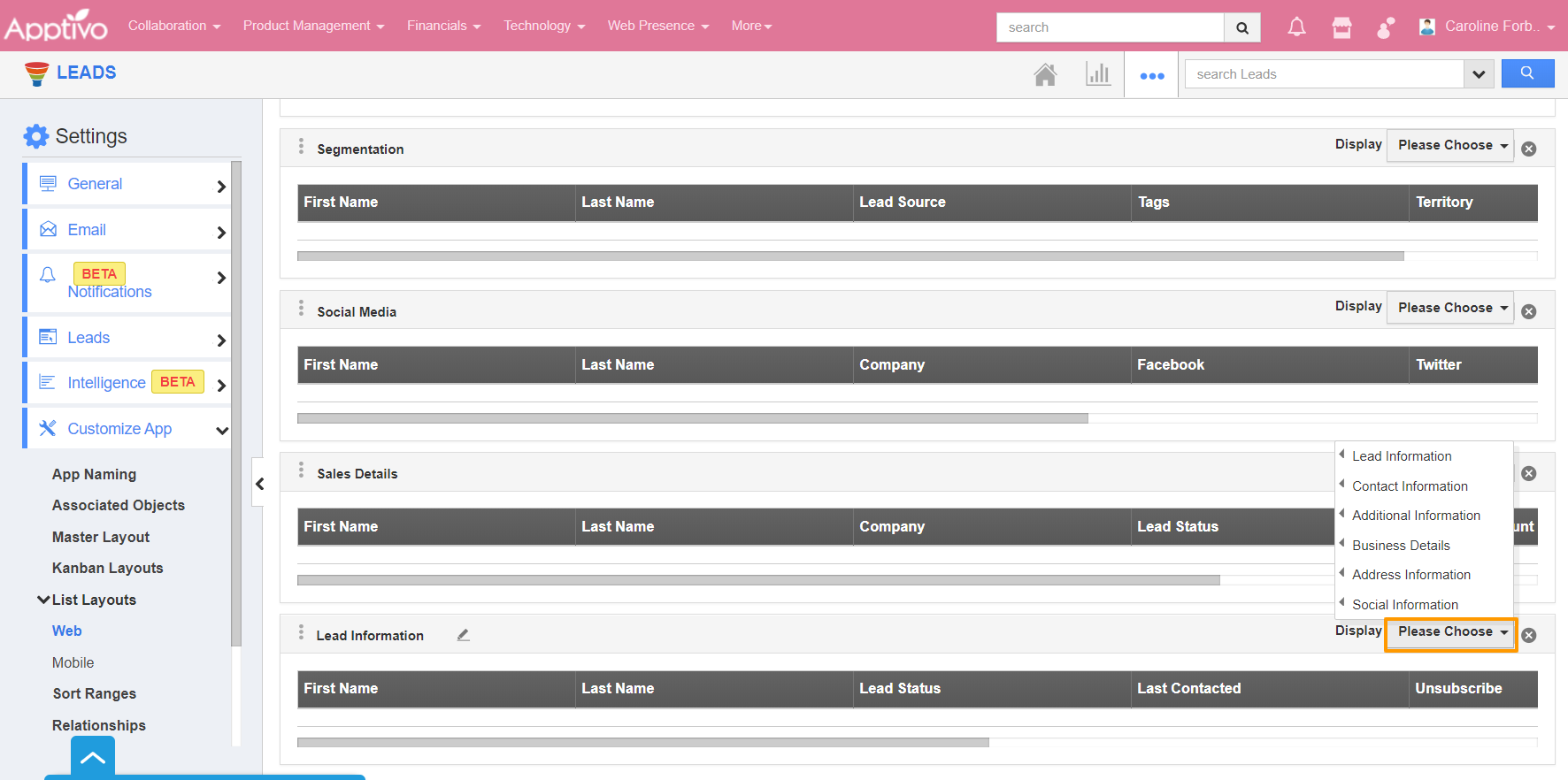Select Business Details from dropdown list

point(1400,546)
